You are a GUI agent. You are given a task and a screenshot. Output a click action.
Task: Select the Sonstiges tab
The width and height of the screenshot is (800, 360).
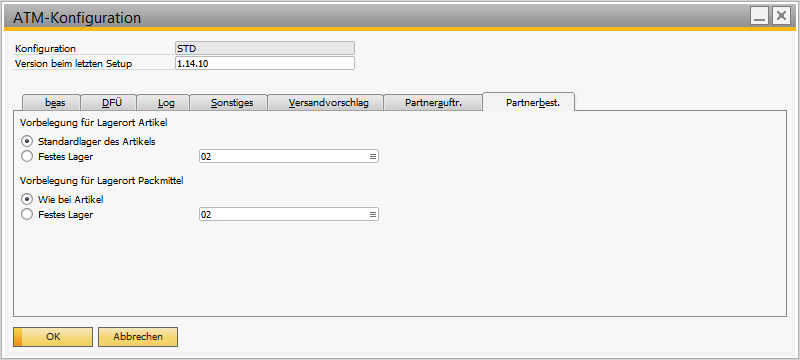click(229, 102)
